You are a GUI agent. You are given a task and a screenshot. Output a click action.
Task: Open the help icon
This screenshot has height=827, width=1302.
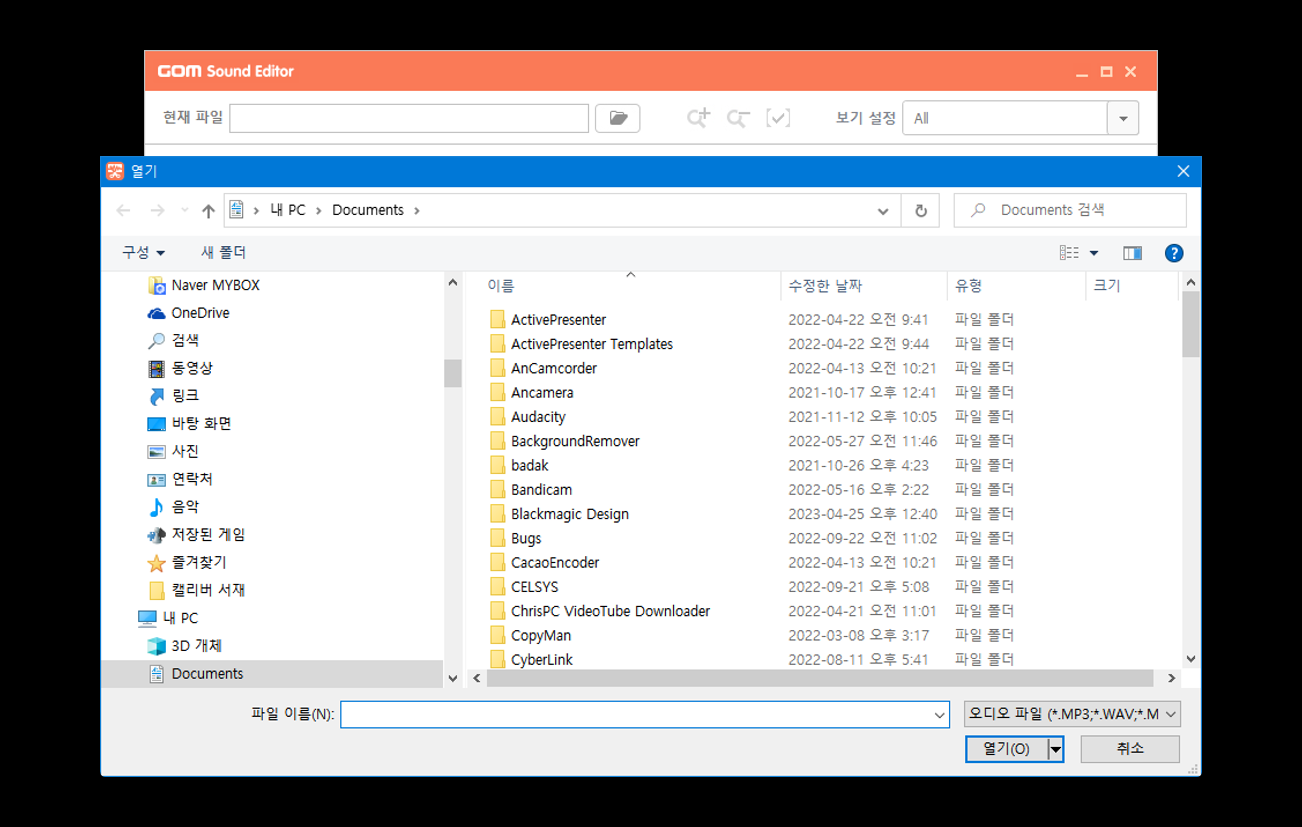[1174, 253]
